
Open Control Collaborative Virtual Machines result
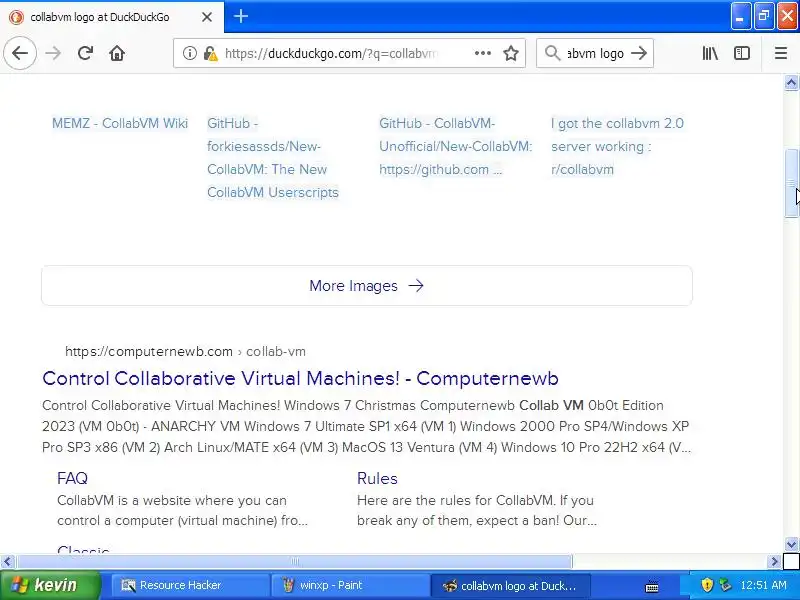tap(300, 379)
